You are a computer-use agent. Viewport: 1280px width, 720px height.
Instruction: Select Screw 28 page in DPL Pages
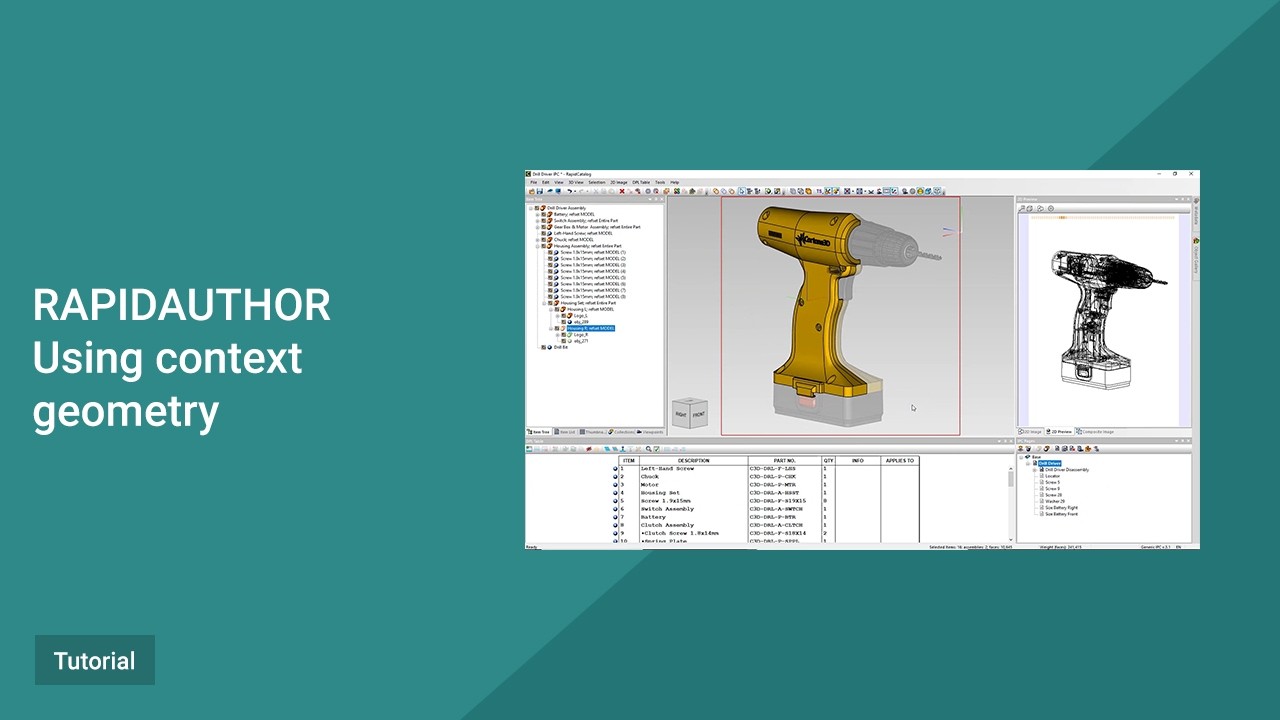coord(1053,495)
